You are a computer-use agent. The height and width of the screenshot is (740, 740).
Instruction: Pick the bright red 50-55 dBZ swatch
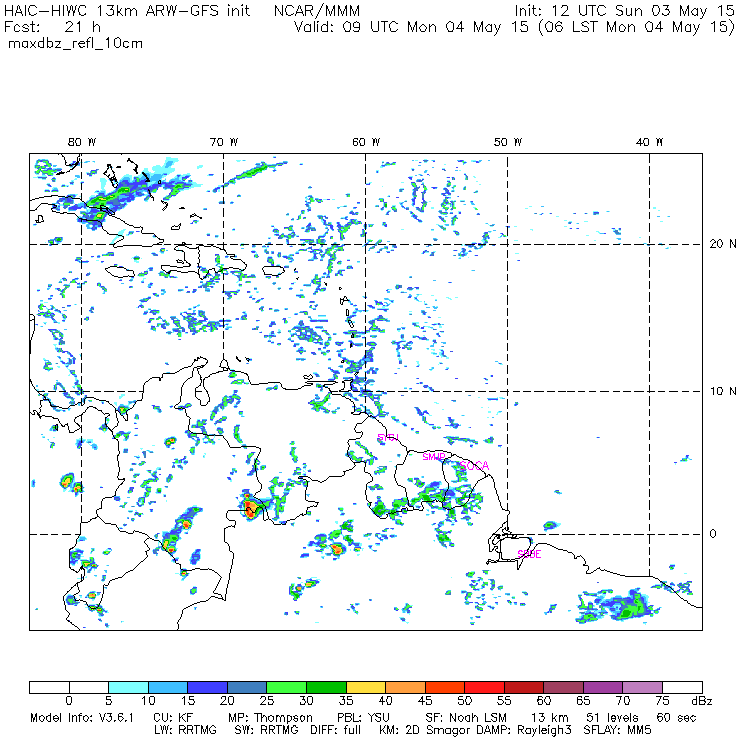pyautogui.click(x=485, y=687)
